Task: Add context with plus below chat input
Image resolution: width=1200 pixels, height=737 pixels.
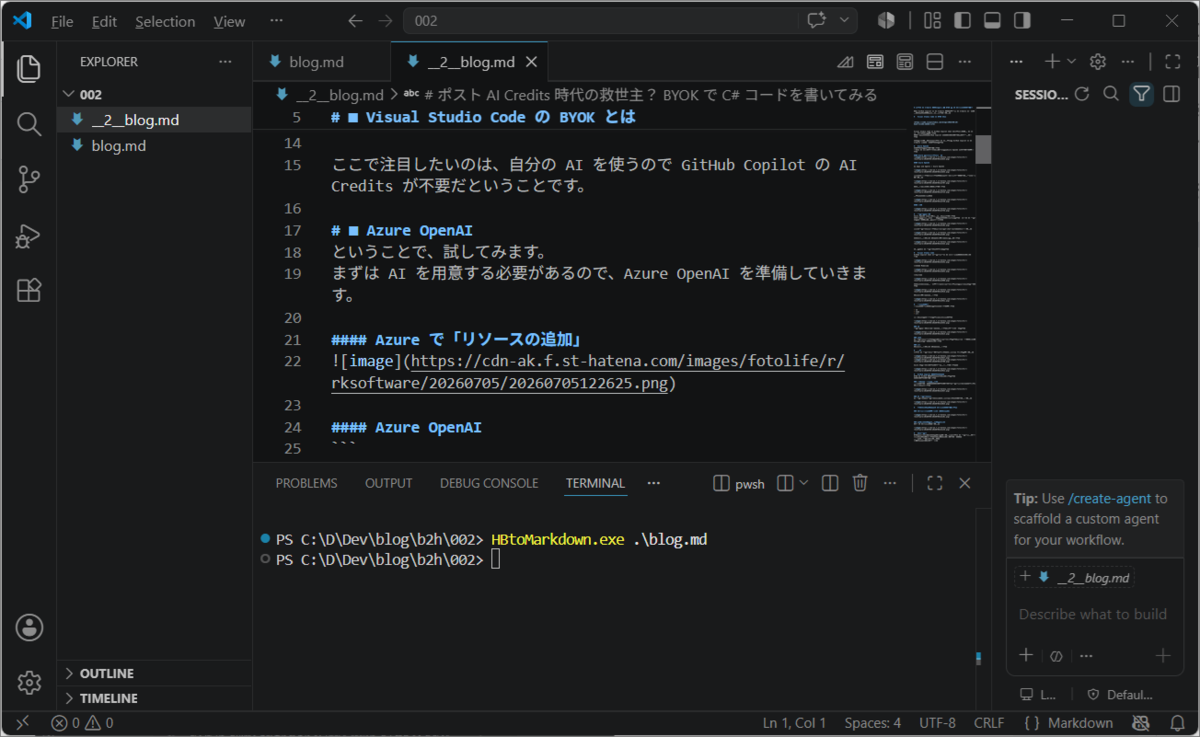Action: pyautogui.click(x=1026, y=656)
